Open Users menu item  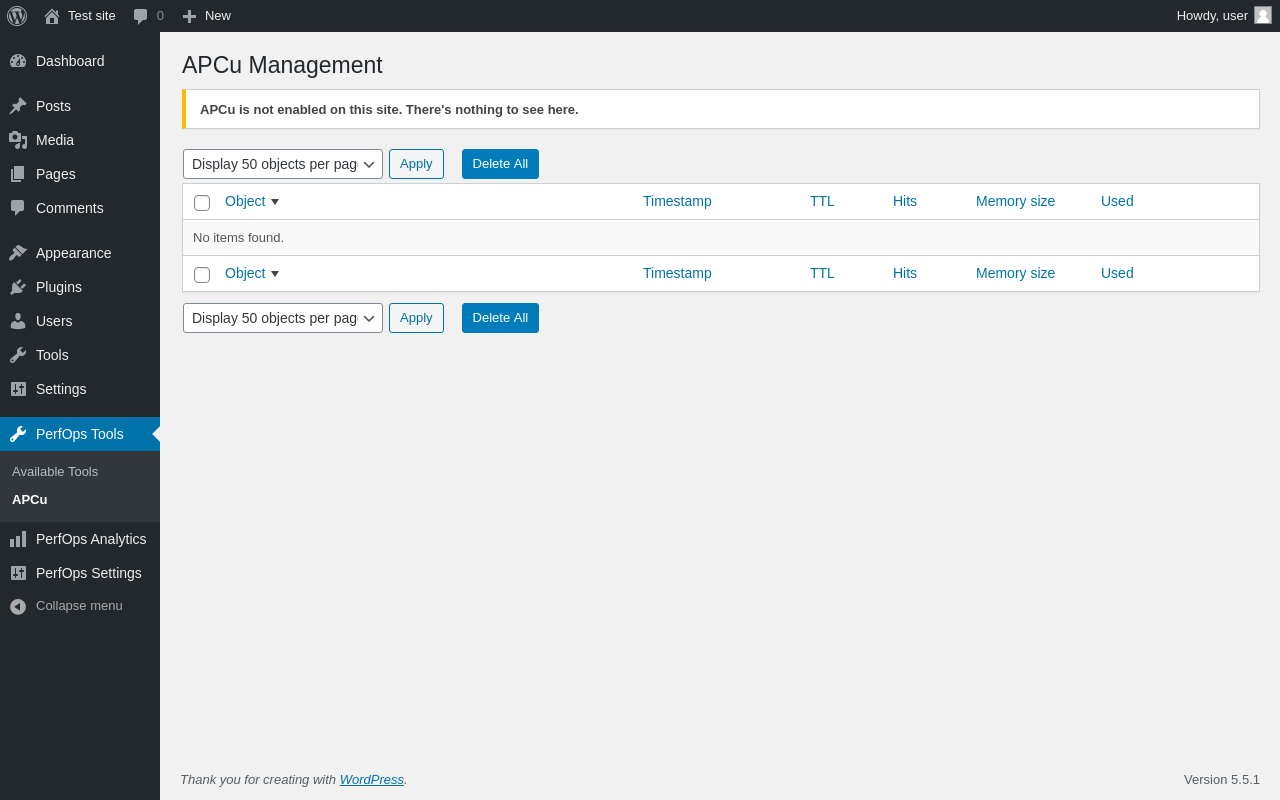click(x=80, y=321)
